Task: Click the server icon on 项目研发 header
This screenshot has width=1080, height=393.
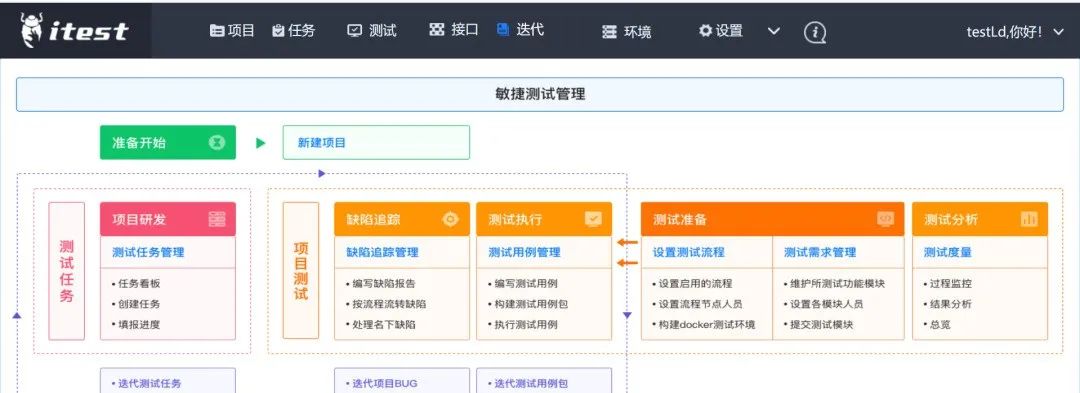Action: pyautogui.click(x=217, y=220)
